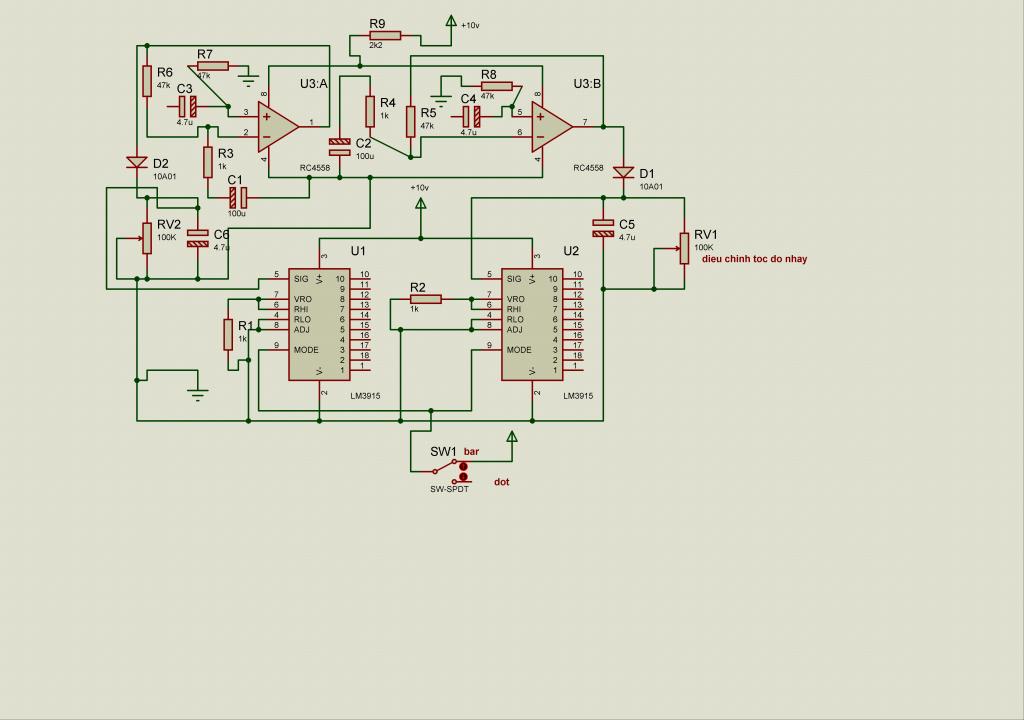The height and width of the screenshot is (720, 1024).
Task: Click the 10A01 value under D2
Action: [165, 176]
